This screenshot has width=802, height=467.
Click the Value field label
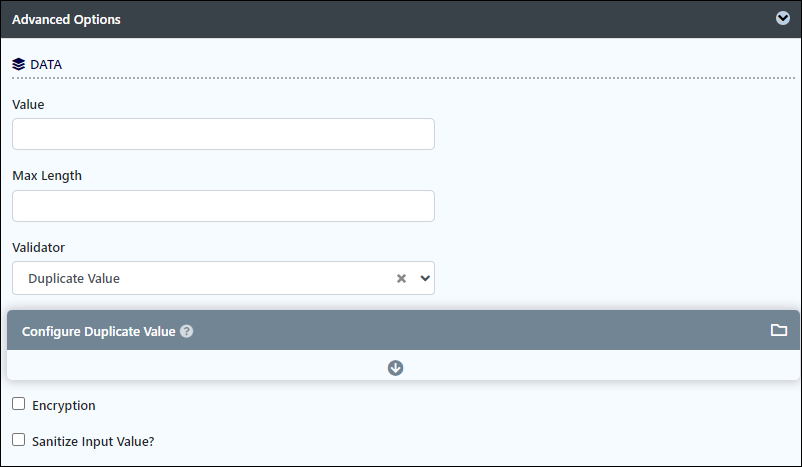(x=28, y=105)
